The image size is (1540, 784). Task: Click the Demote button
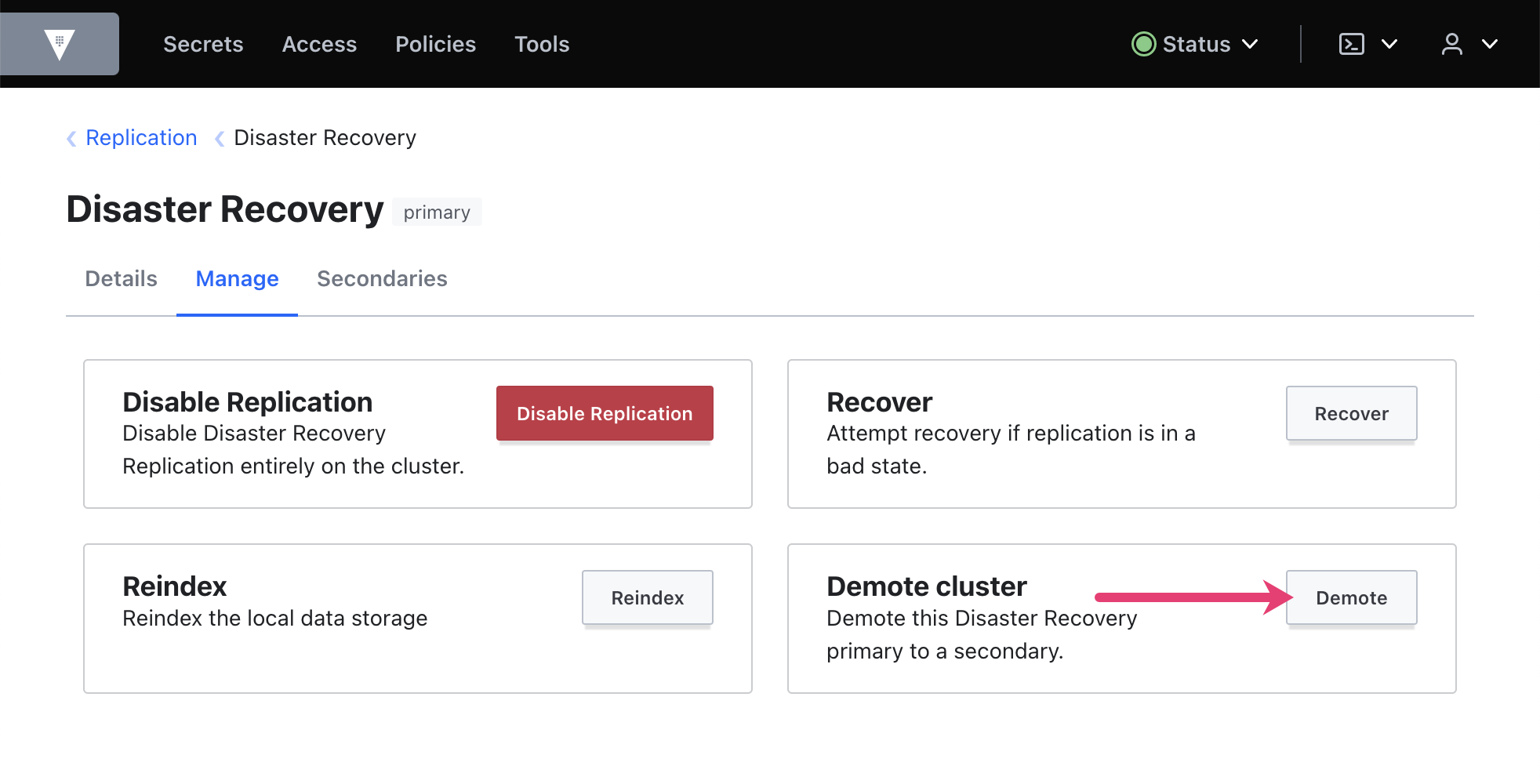pyautogui.click(x=1350, y=598)
